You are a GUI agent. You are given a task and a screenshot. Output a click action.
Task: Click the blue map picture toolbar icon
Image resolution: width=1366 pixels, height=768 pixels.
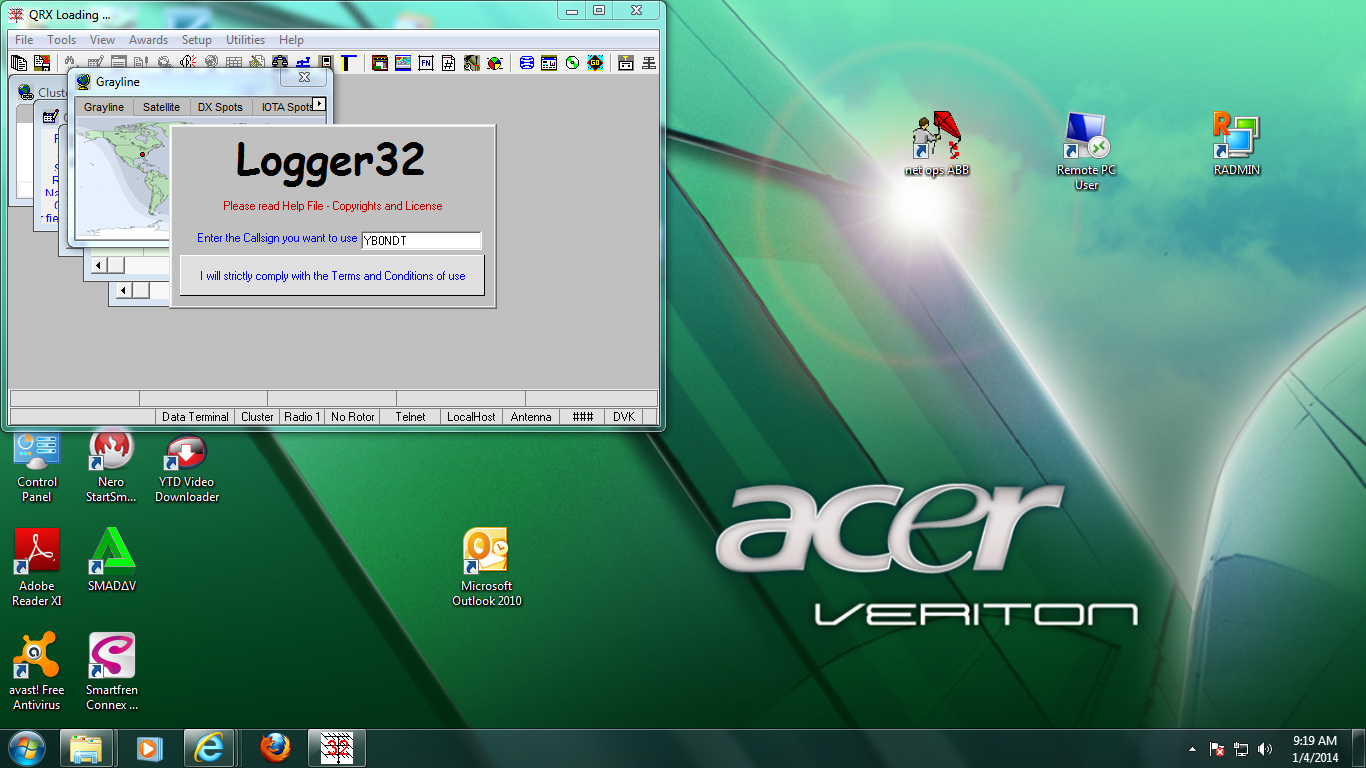(402, 63)
